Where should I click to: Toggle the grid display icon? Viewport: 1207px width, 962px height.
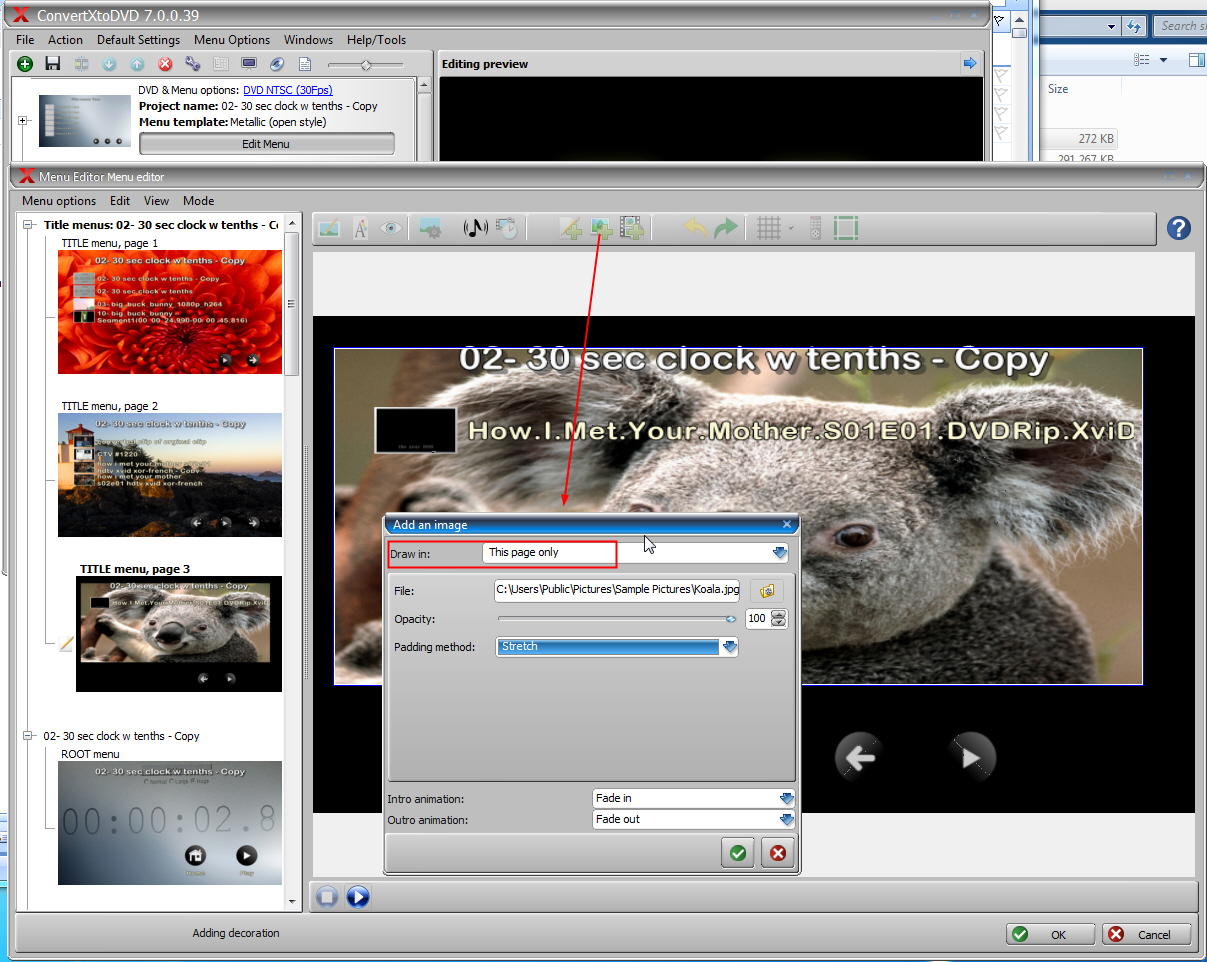click(768, 228)
